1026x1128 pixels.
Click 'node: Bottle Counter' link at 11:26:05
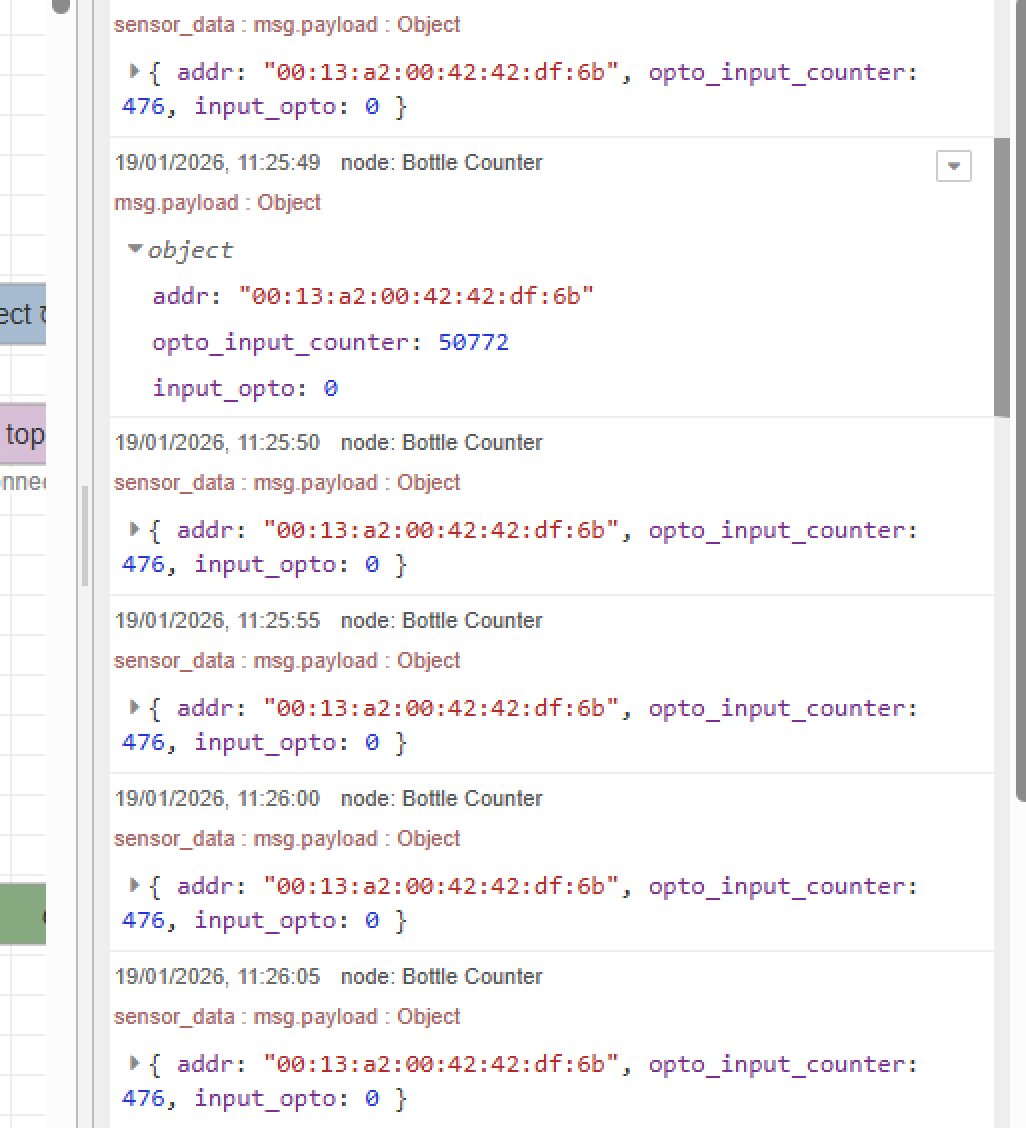pyautogui.click(x=441, y=977)
